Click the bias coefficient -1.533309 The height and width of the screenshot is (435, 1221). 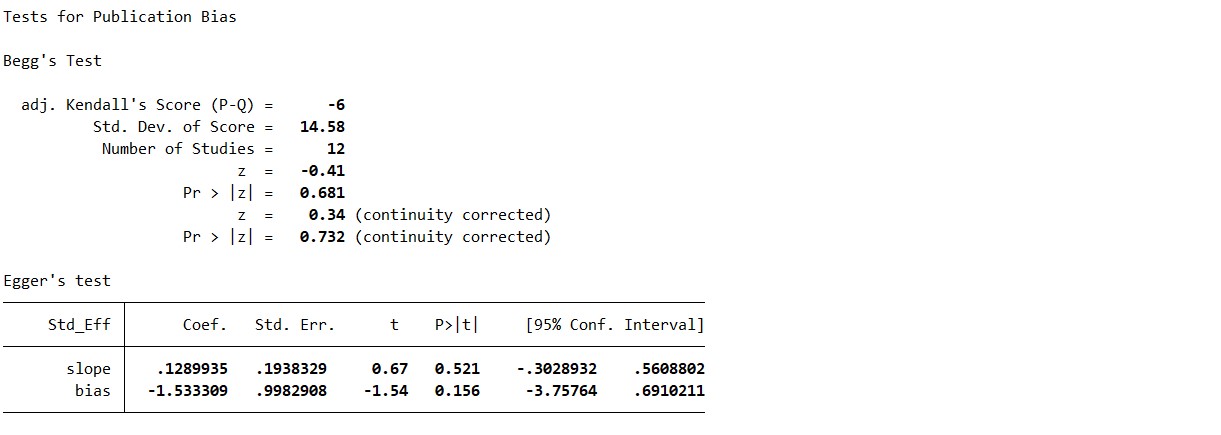click(187, 391)
